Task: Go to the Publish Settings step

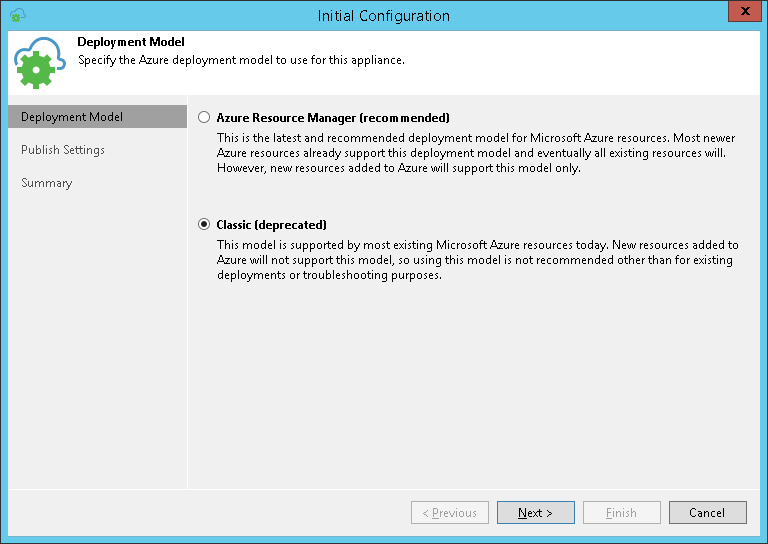Action: 63,150
